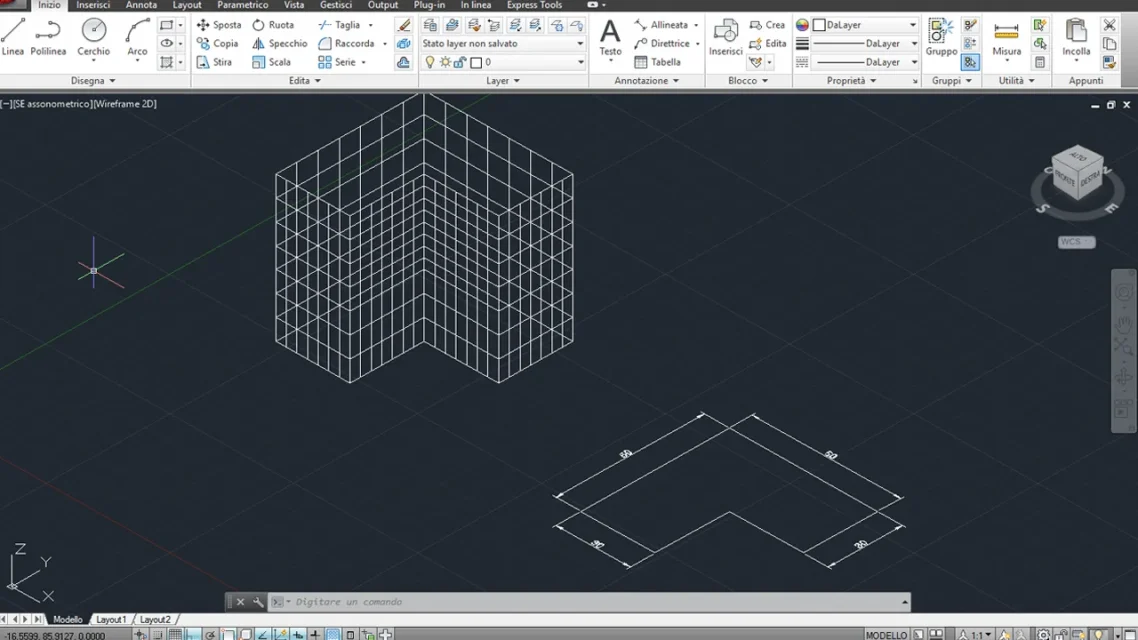Select the Linea drawing tool
The height and width of the screenshot is (640, 1138).
[x=12, y=38]
